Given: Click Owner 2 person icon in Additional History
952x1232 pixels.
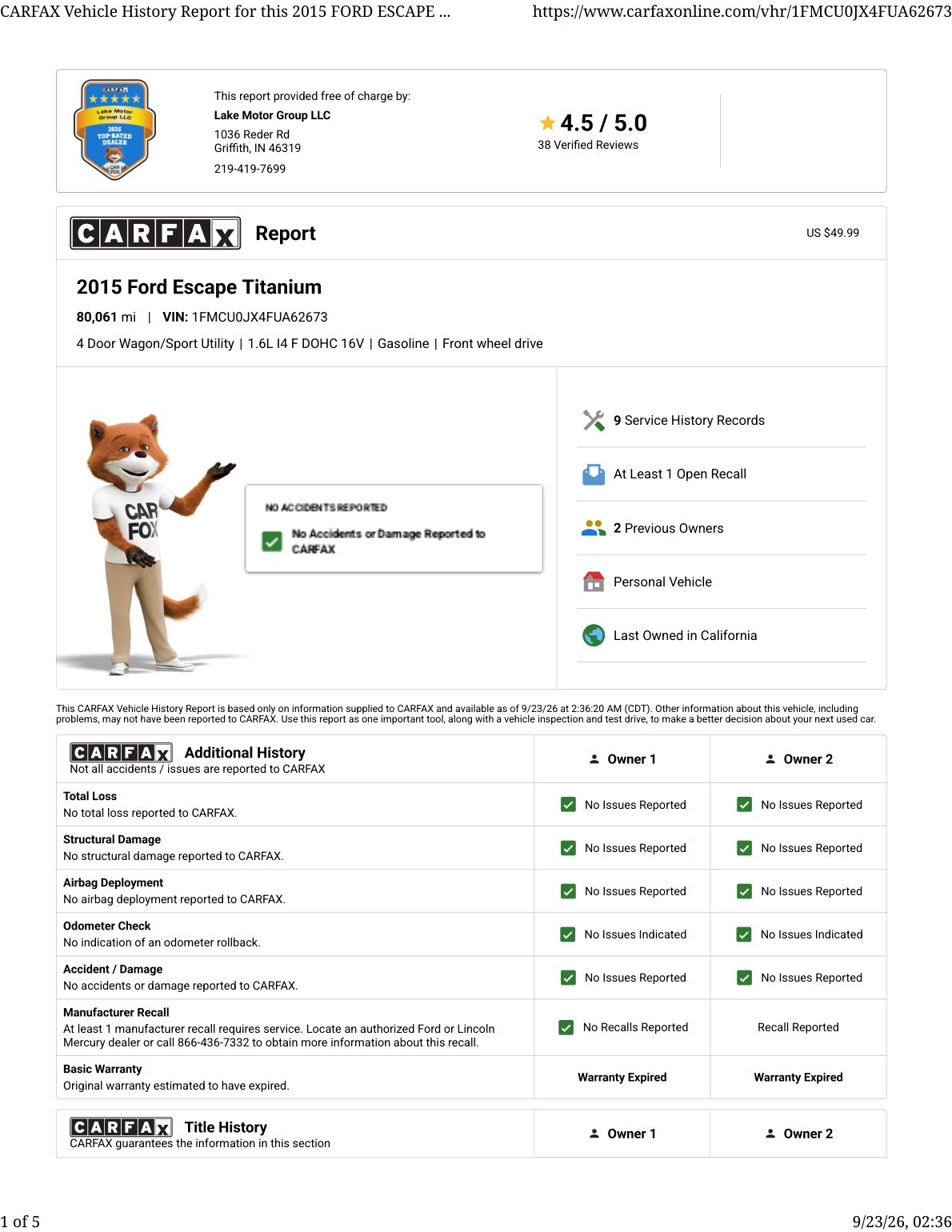Looking at the screenshot, I should coord(770,759).
